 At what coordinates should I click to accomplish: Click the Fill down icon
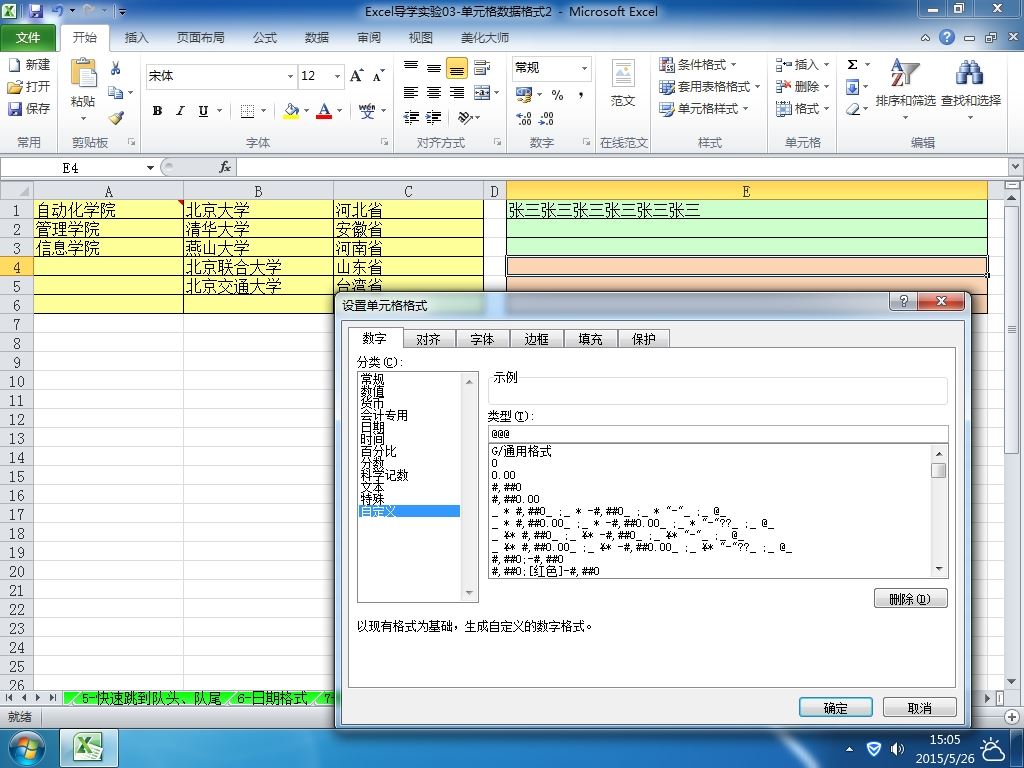coord(853,87)
